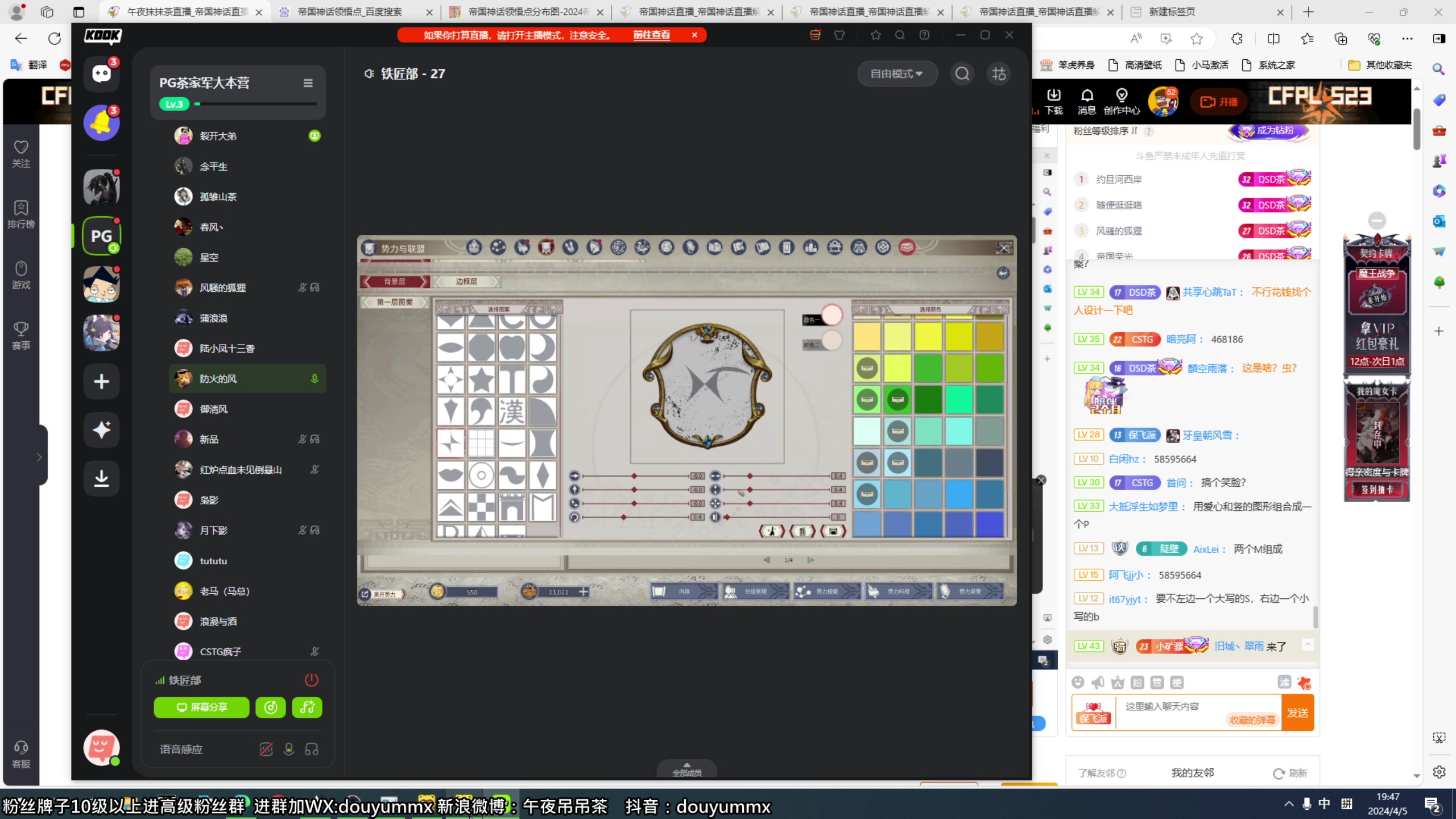
Task: Open 赛事 events in Douyu sidebar
Action: point(21,336)
